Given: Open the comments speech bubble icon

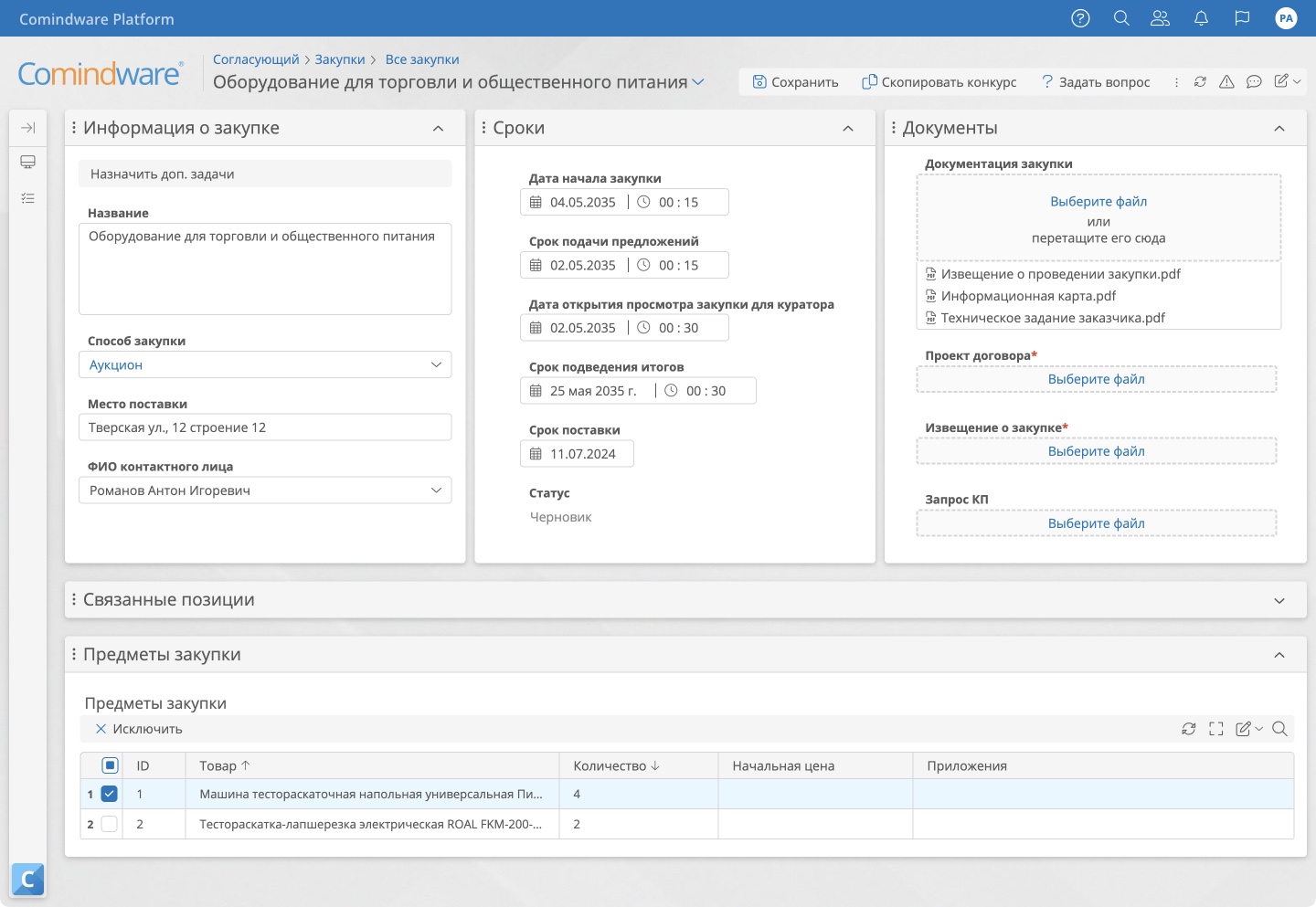Looking at the screenshot, I should coord(1254,82).
